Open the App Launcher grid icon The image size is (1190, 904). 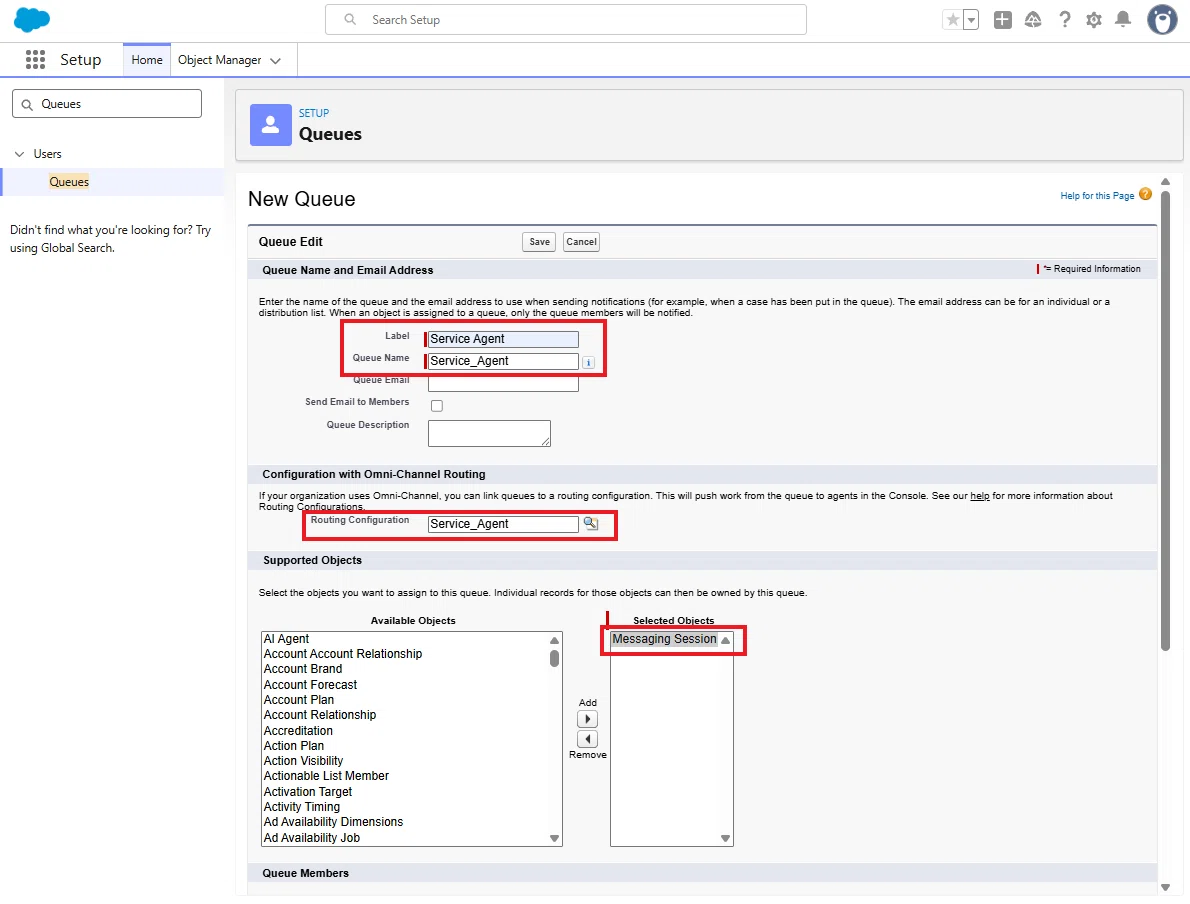(x=35, y=60)
